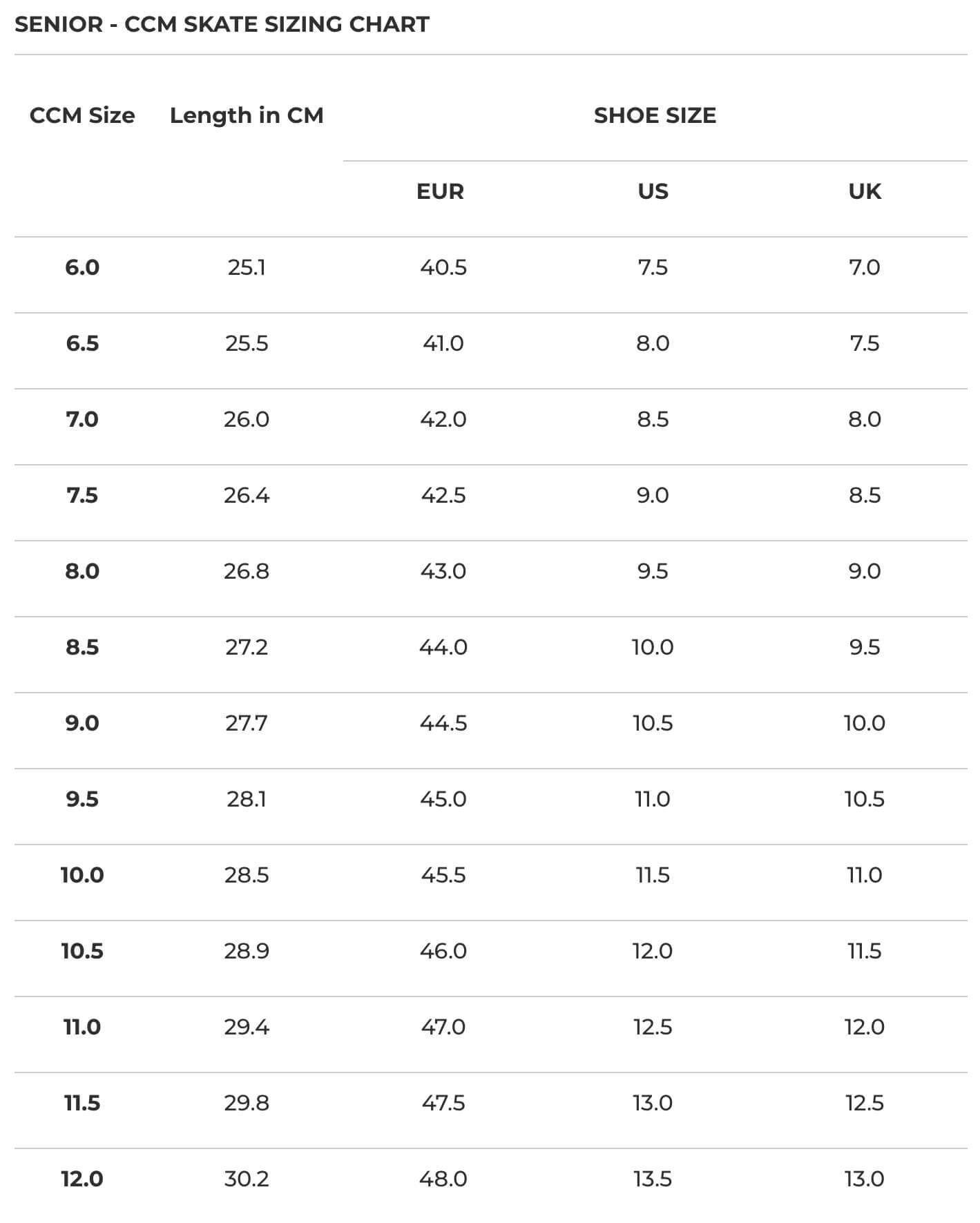The image size is (980, 1223).
Task: Click the UK column header
Action: pos(865,191)
